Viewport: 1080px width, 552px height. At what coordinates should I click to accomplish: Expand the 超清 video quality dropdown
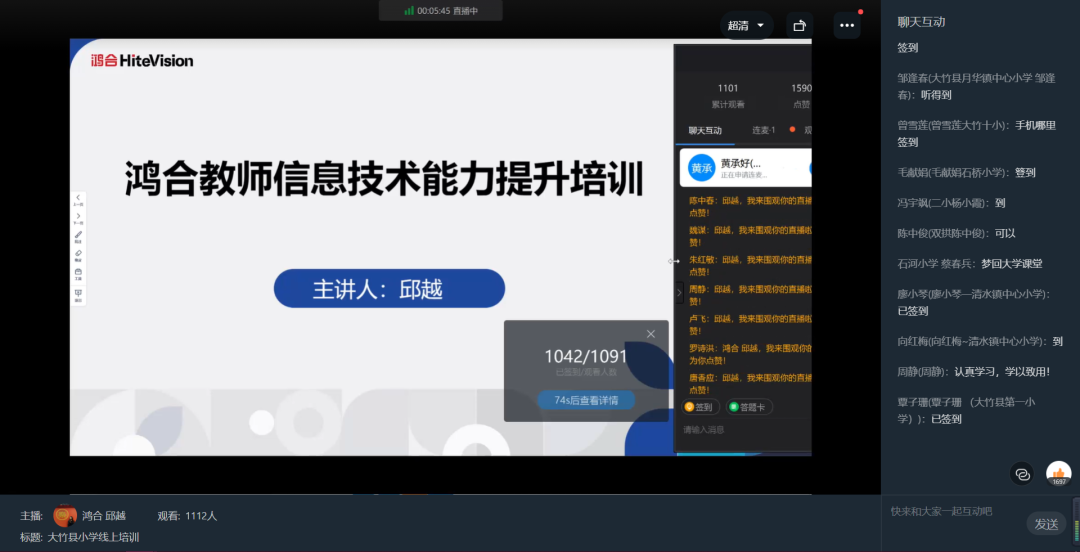coord(746,26)
